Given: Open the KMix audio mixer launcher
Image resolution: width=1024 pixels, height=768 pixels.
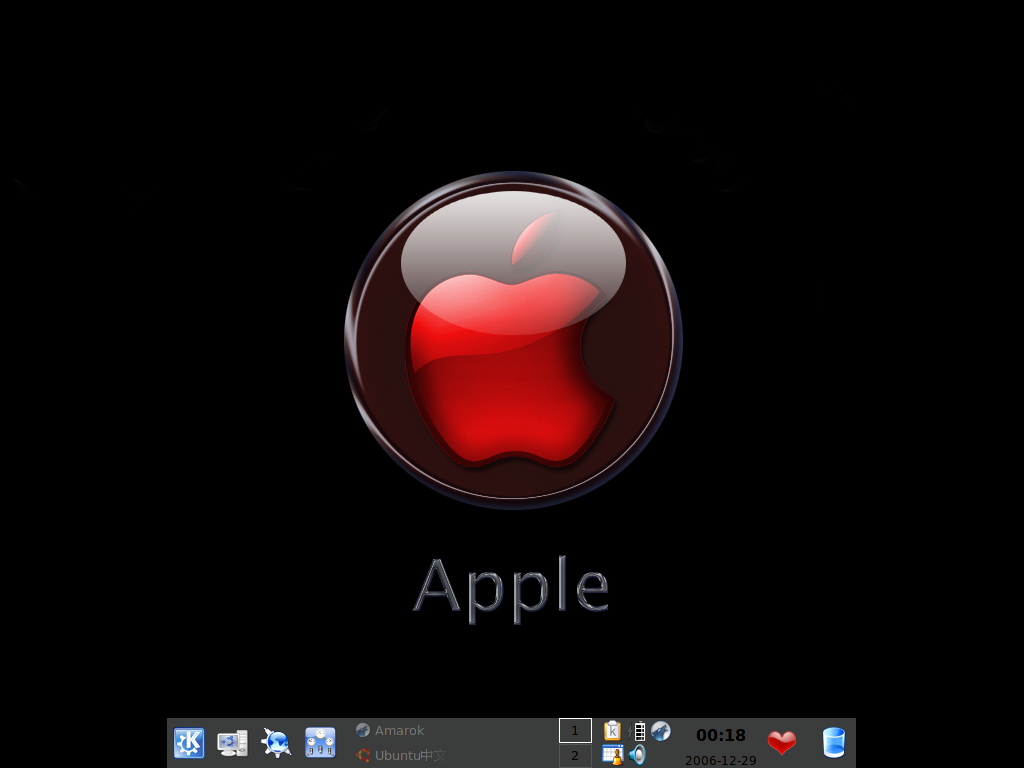Looking at the screenshot, I should tap(320, 743).
